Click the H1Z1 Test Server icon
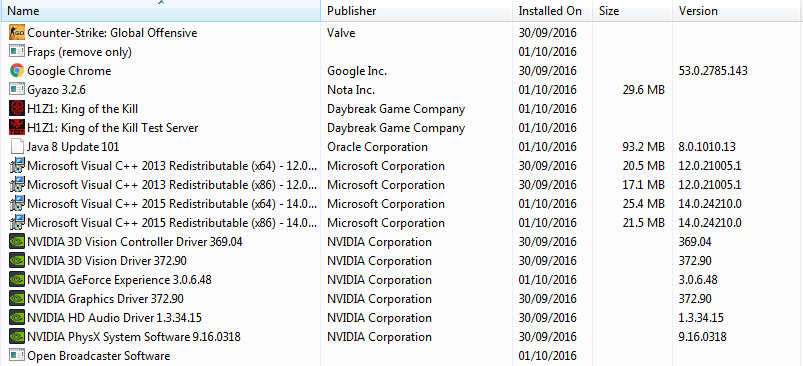Screen dimensions: 803x366 pyautogui.click(x=17, y=127)
